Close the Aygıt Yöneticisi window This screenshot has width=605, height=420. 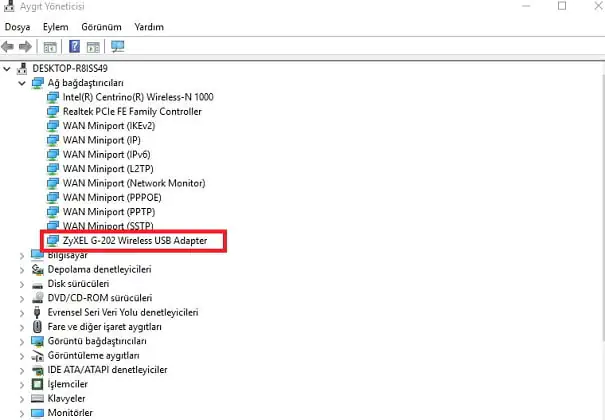click(598, 6)
